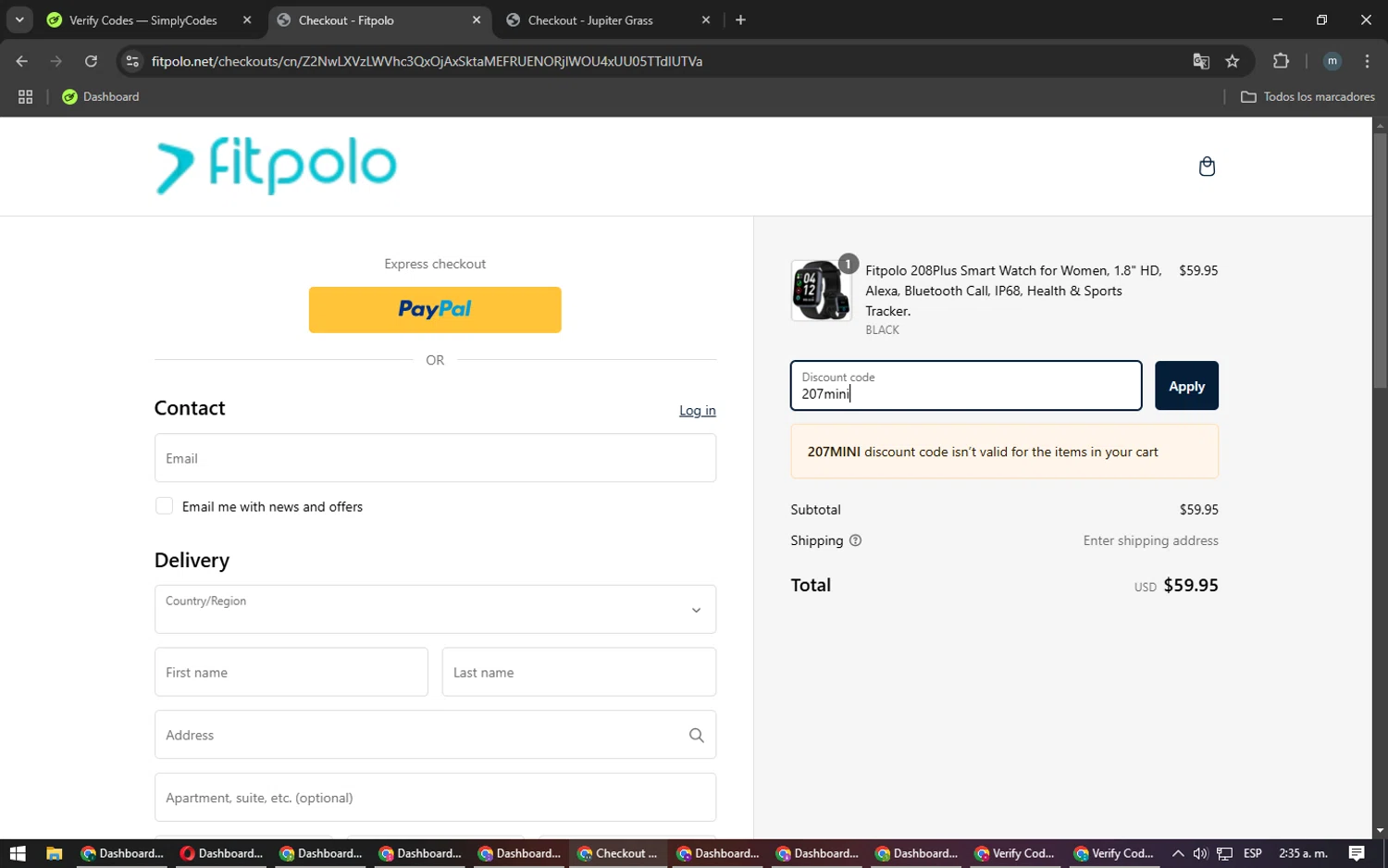Switch to Checkout - Jupiter Grass tab
This screenshot has height=868, width=1388.
click(x=590, y=19)
